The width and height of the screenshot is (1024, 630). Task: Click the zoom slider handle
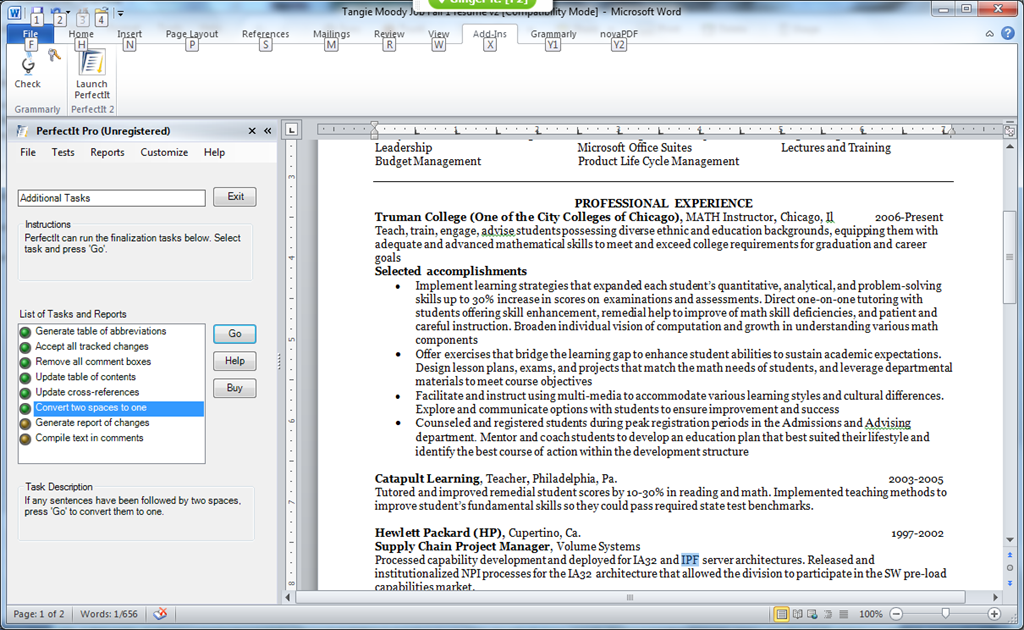click(x=945, y=613)
